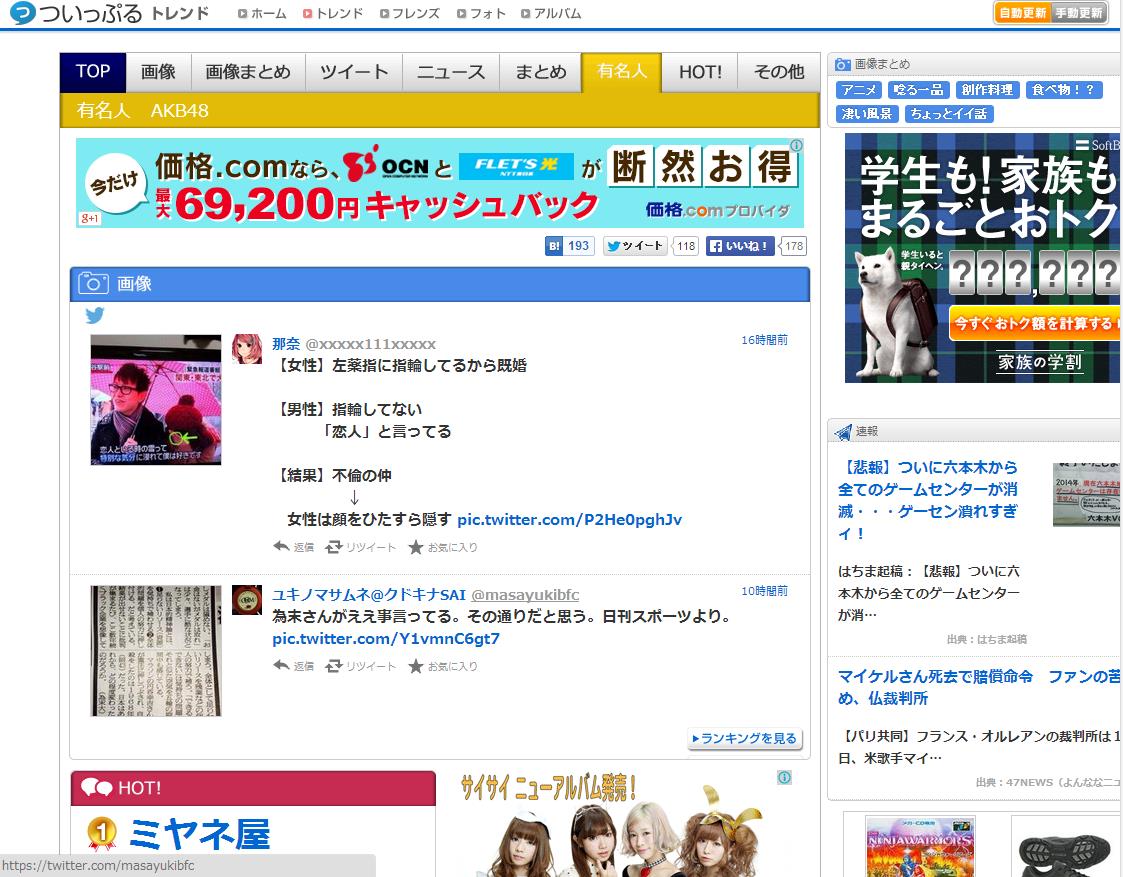Retweet (リツイート) 那奈's tweet
Screen dimensions: 1123x877
tap(360, 547)
